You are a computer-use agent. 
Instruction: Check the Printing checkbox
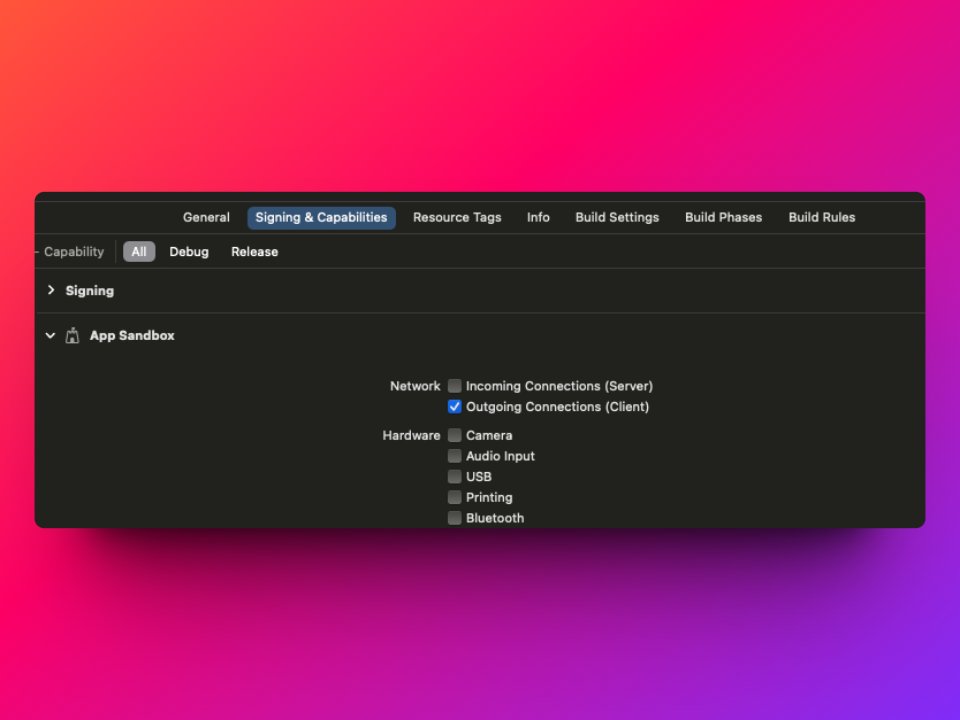pyautogui.click(x=454, y=497)
